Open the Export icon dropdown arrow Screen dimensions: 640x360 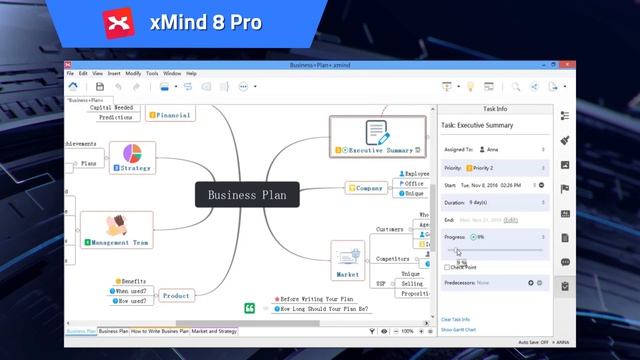564,87
